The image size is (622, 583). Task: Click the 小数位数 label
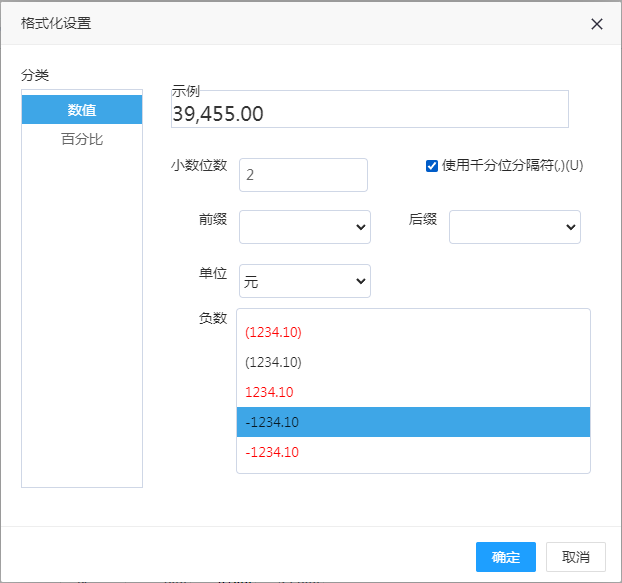pos(199,166)
